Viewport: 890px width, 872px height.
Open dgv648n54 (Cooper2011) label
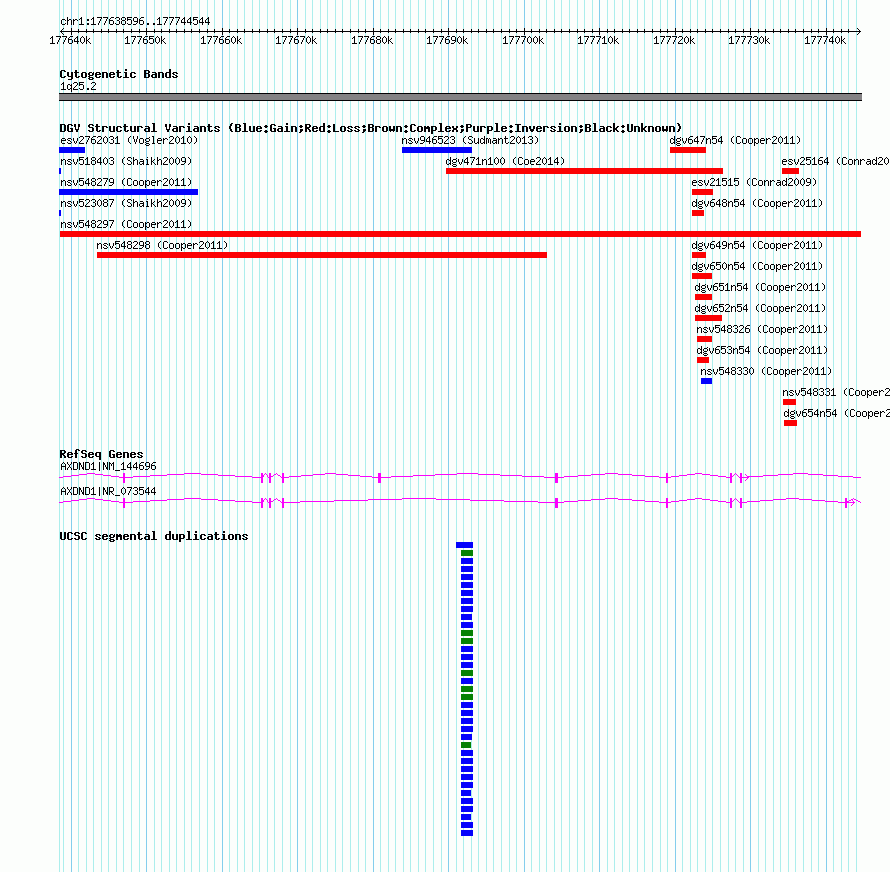coord(757,203)
